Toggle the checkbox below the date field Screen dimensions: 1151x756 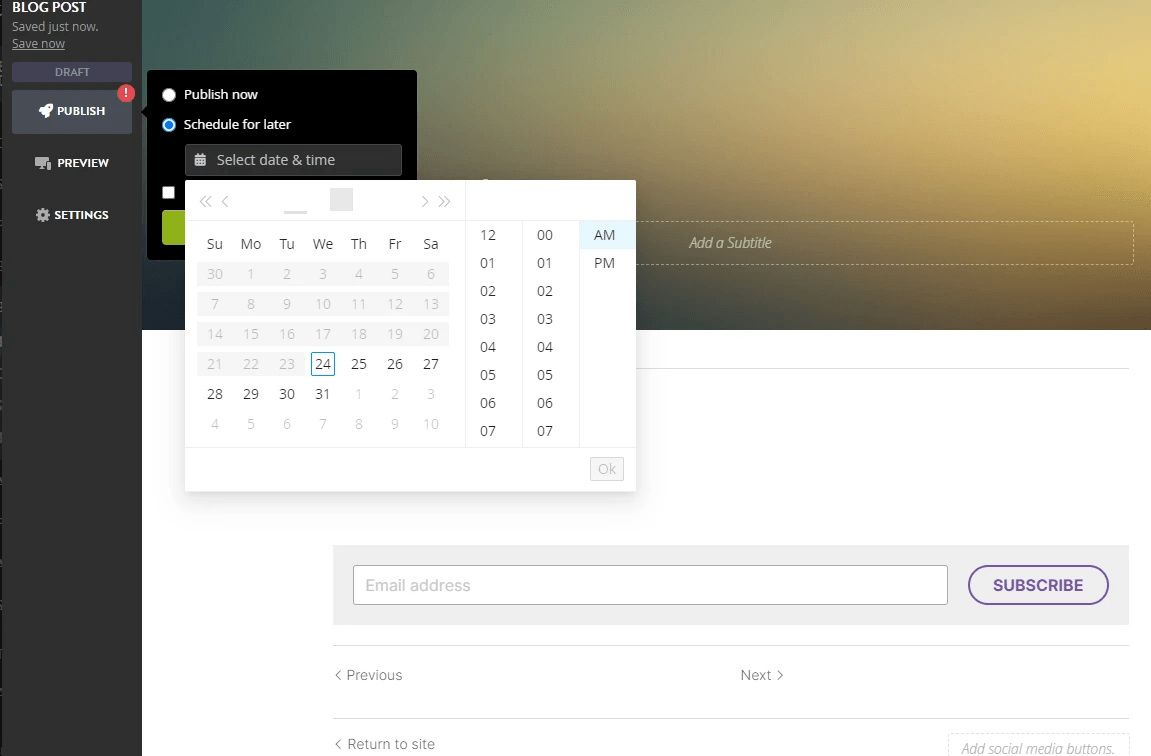tap(167, 192)
